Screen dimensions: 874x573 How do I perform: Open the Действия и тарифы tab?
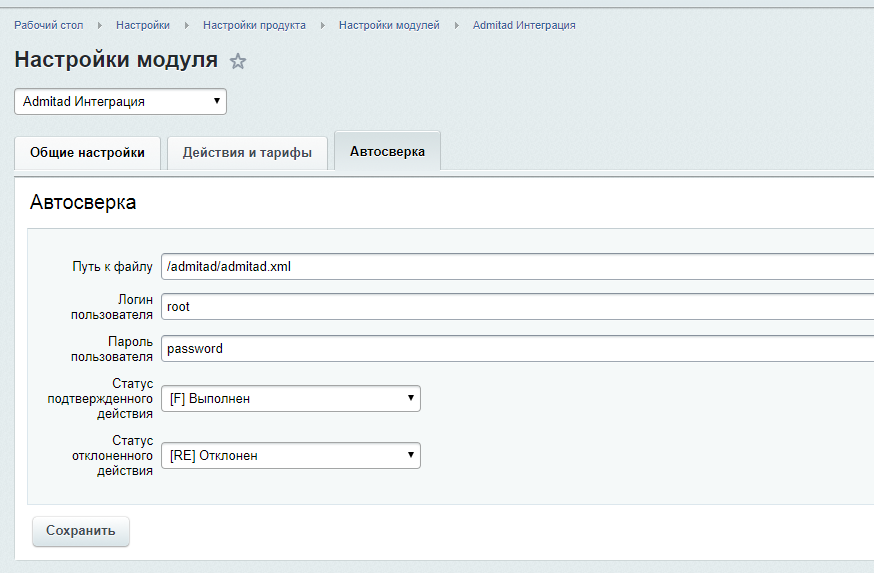247,153
